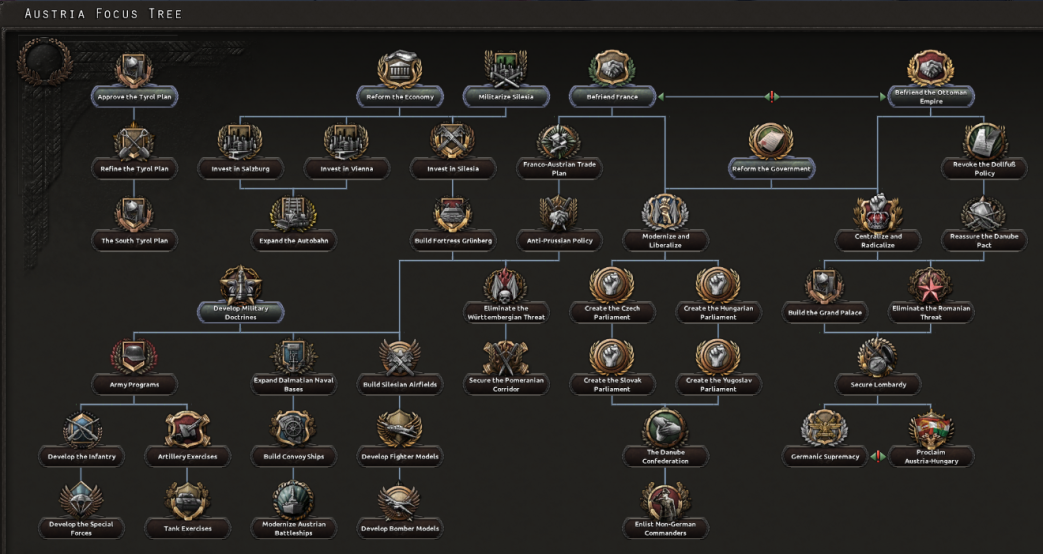This screenshot has height=554, width=1043.
Task: Click the Secure Lombardy focus label
Action: tap(878, 384)
